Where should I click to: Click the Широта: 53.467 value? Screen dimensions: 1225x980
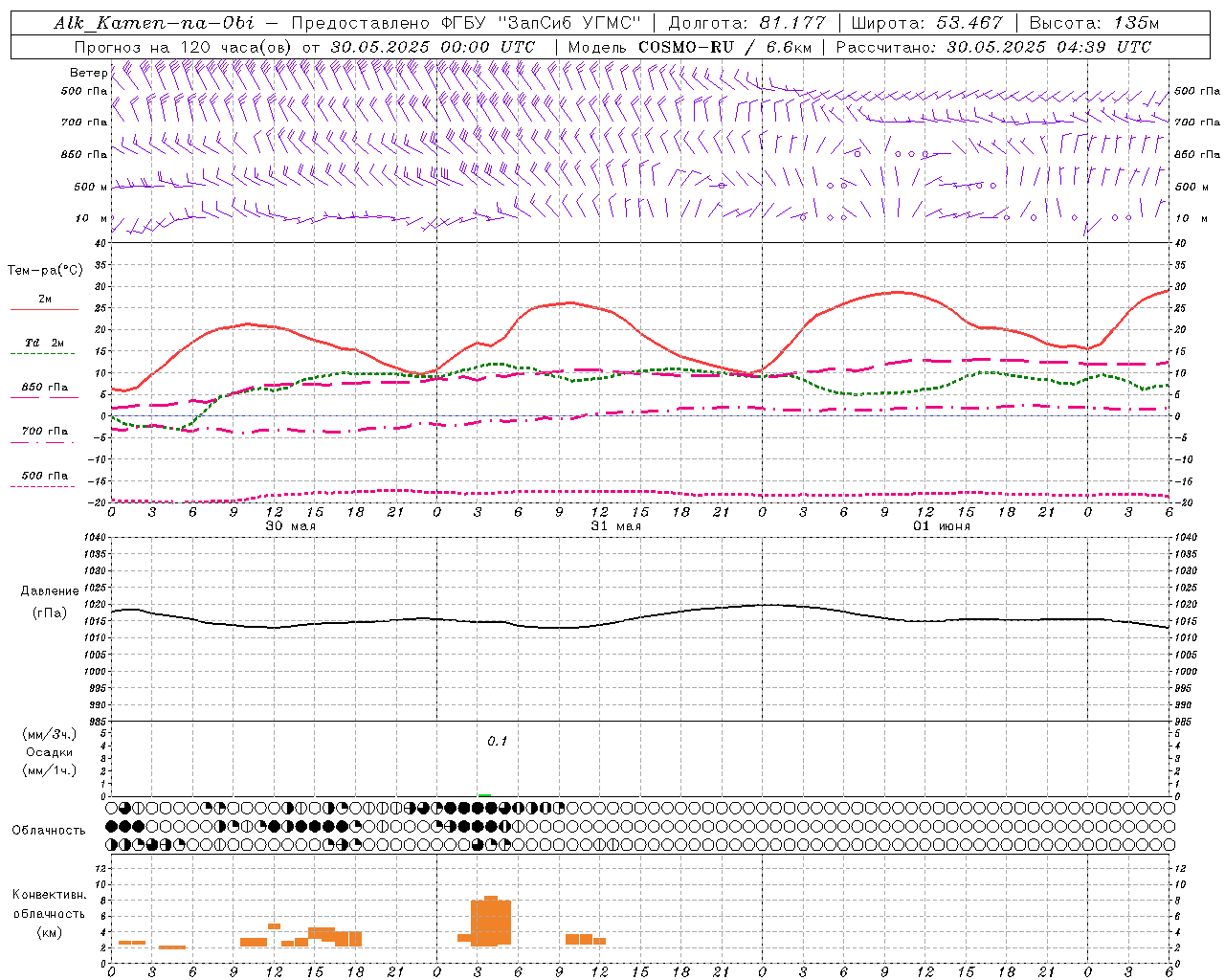[x=926, y=23]
